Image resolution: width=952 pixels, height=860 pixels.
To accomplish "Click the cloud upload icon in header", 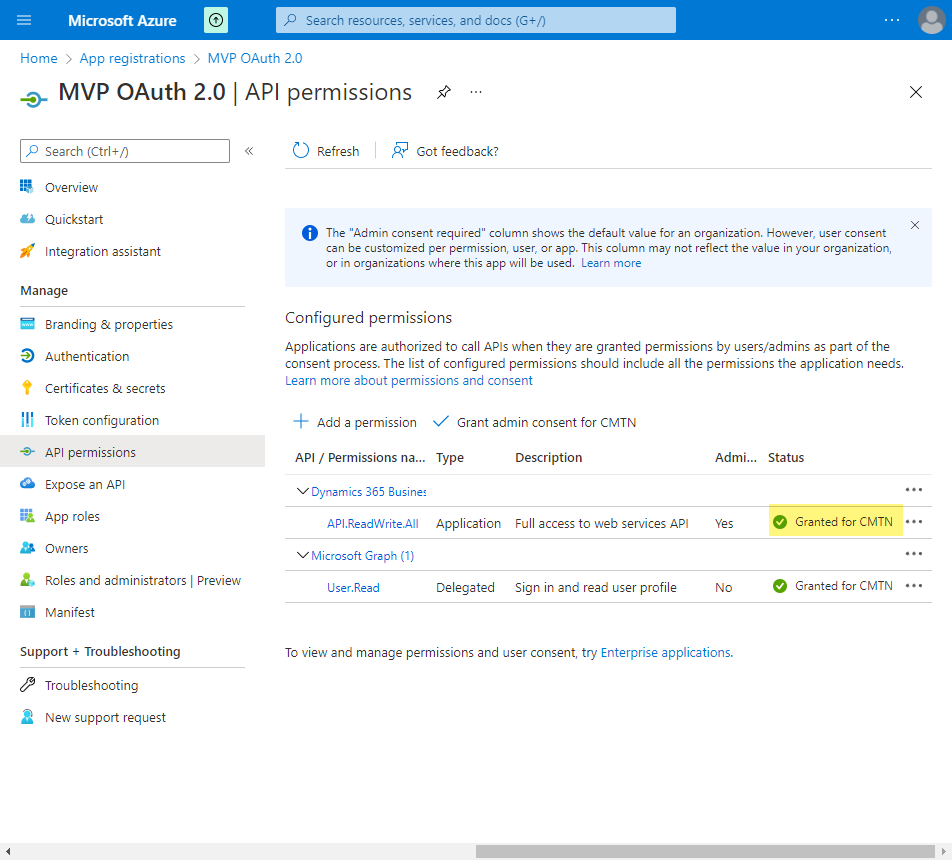I will (x=216, y=20).
